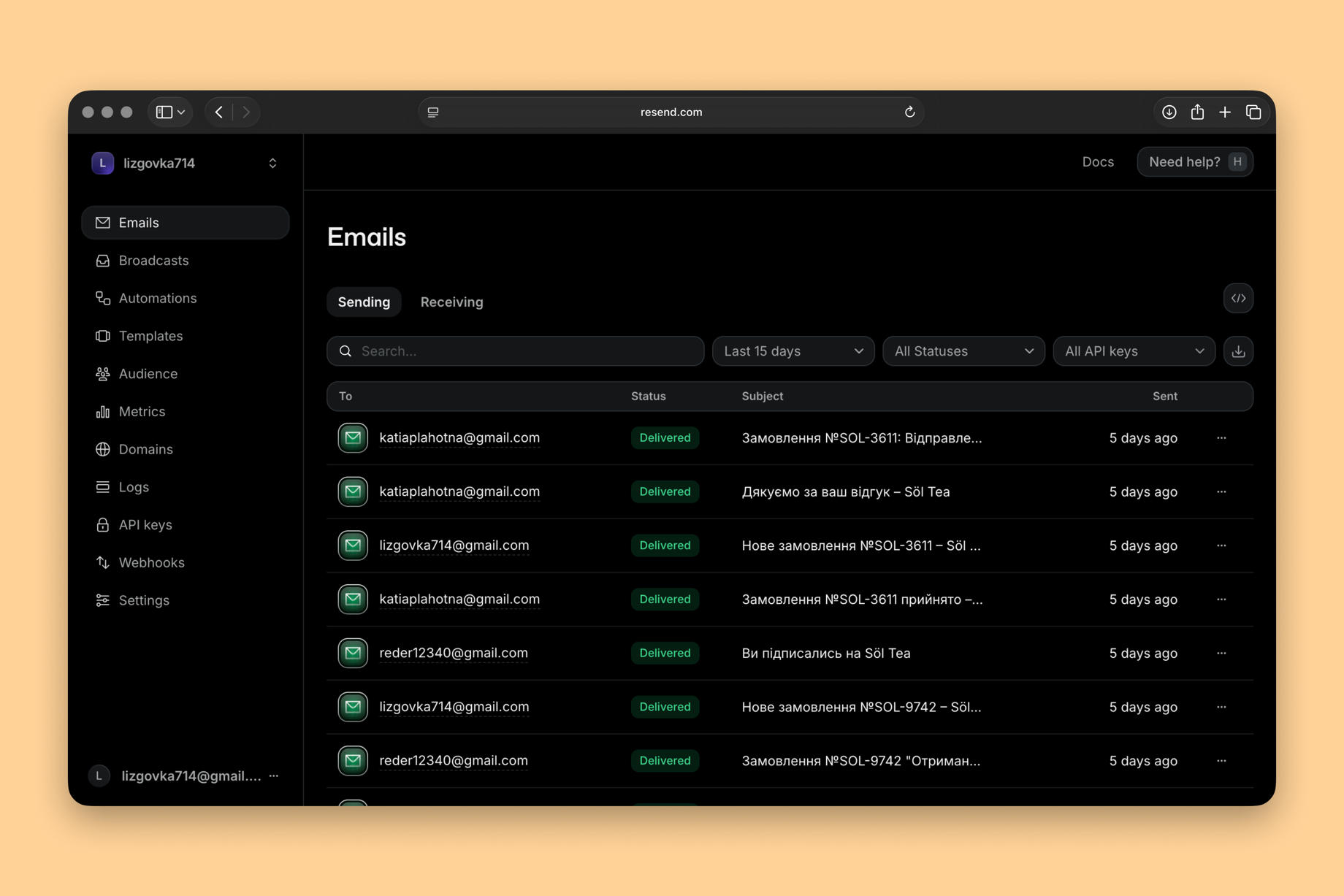Toggle the Safari sidebar
Screen dimensions: 1344x896
click(x=164, y=112)
